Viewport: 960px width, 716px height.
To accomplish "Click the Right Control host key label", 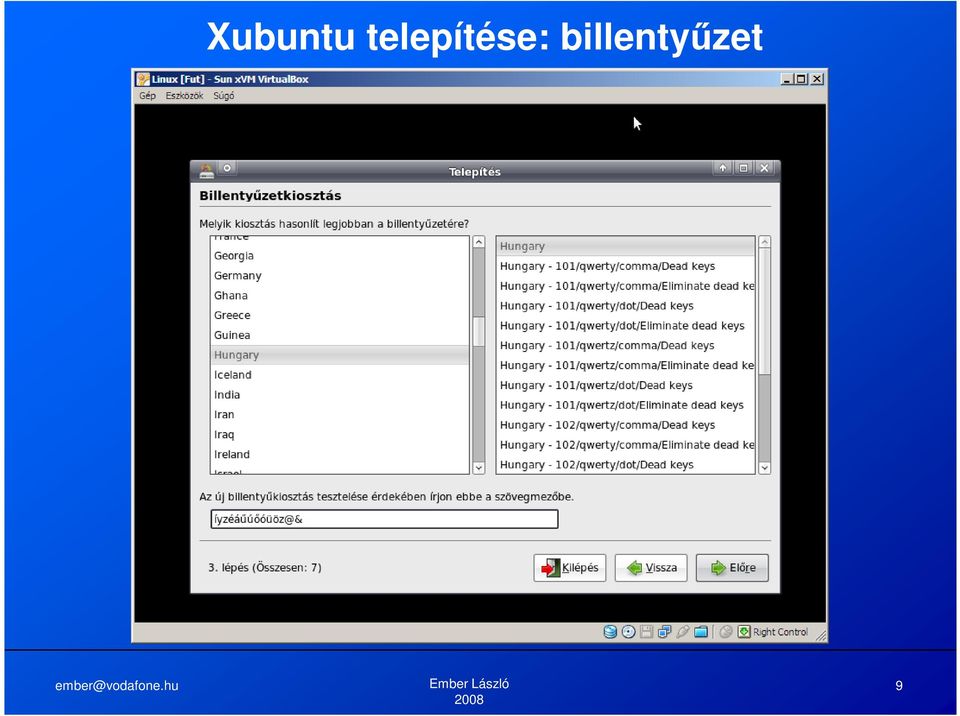I will click(780, 632).
